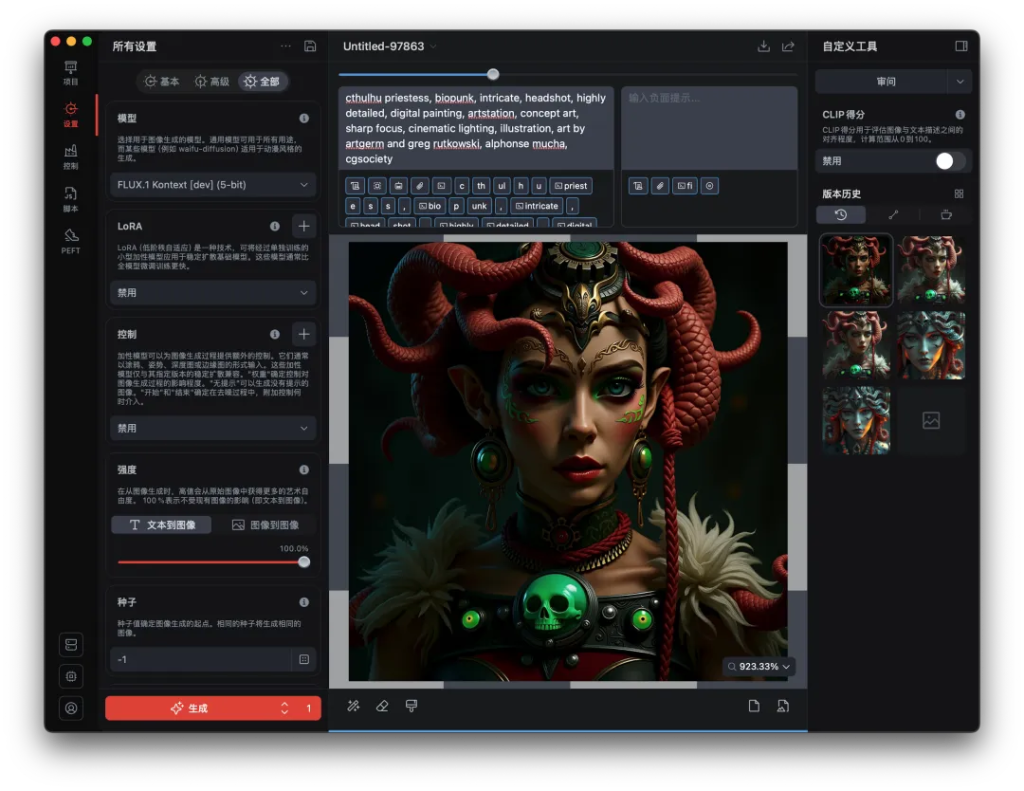Screen dimensions: 1024x791
Task: Go to the 控制 sidebar section
Action: pyautogui.click(x=71, y=157)
